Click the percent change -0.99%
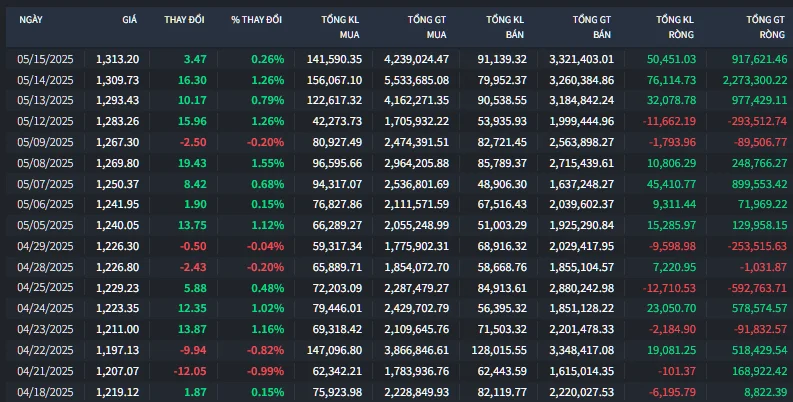The image size is (793, 402). click(x=266, y=371)
